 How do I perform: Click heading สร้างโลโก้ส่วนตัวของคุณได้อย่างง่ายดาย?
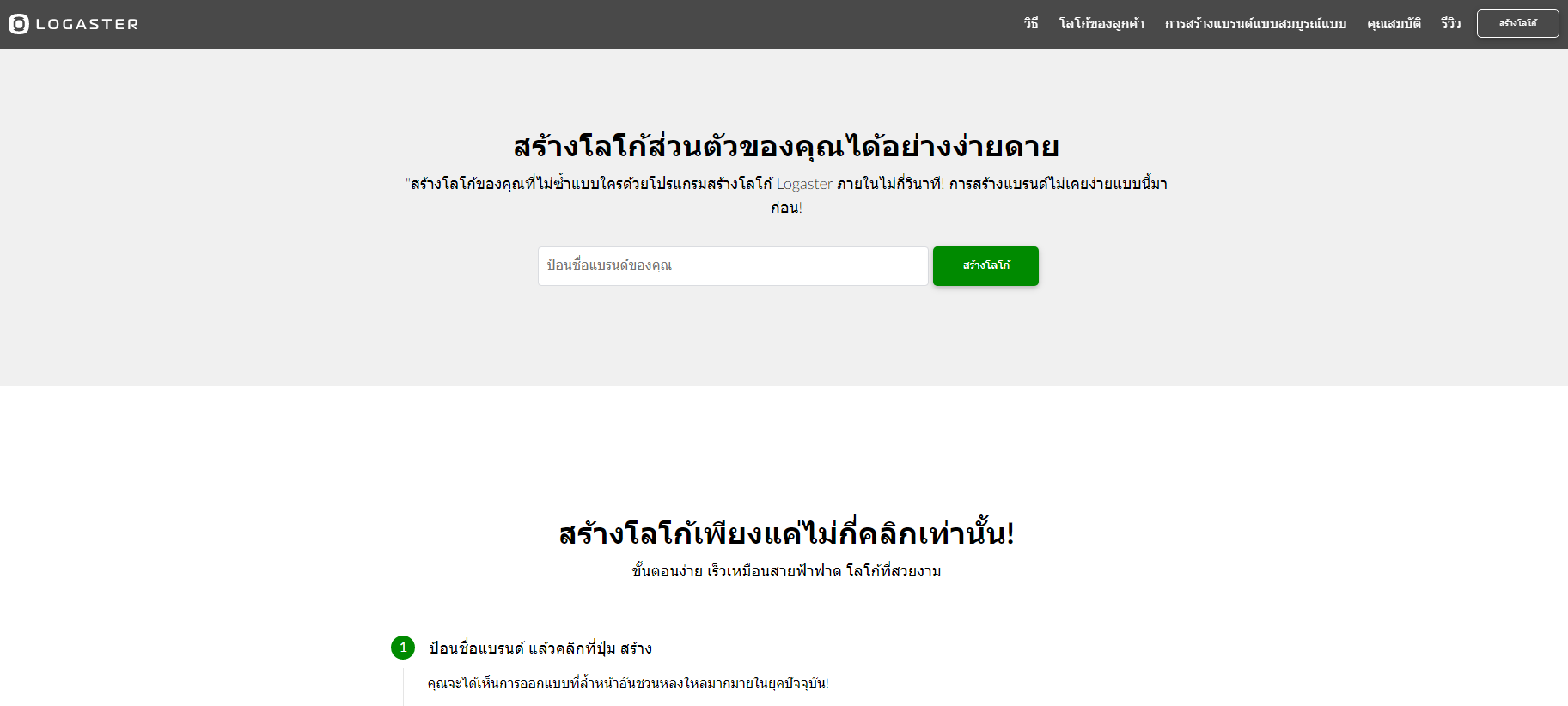tap(785, 146)
